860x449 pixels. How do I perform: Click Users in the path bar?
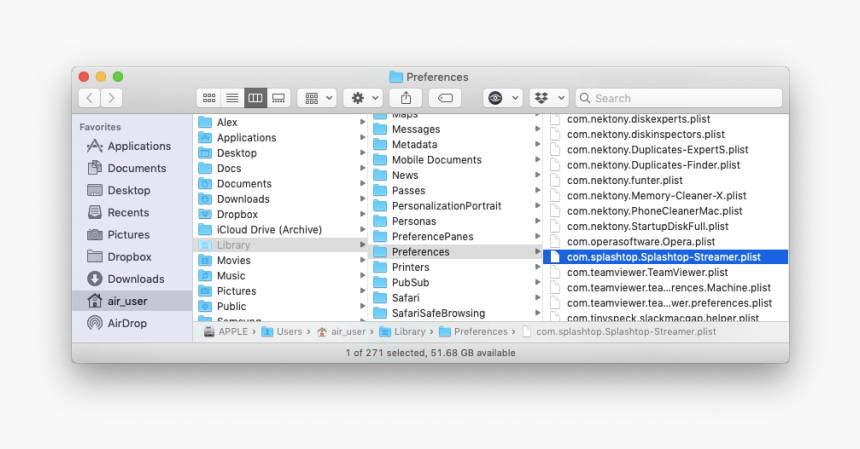point(282,332)
